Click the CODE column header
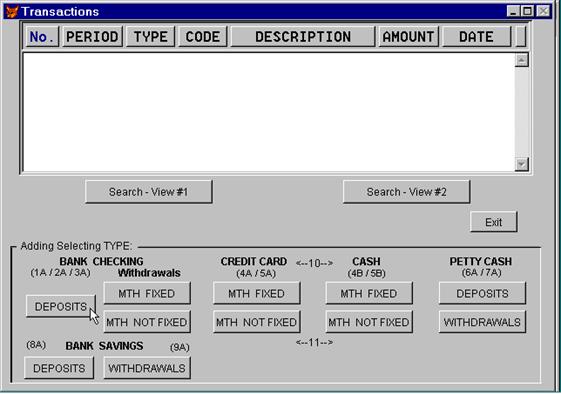Viewport: 561px width, 394px height. click(x=203, y=37)
